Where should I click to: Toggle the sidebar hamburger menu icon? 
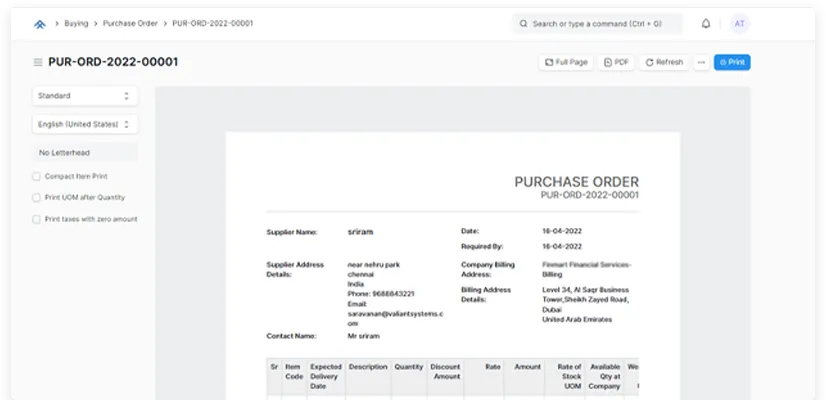[x=38, y=62]
